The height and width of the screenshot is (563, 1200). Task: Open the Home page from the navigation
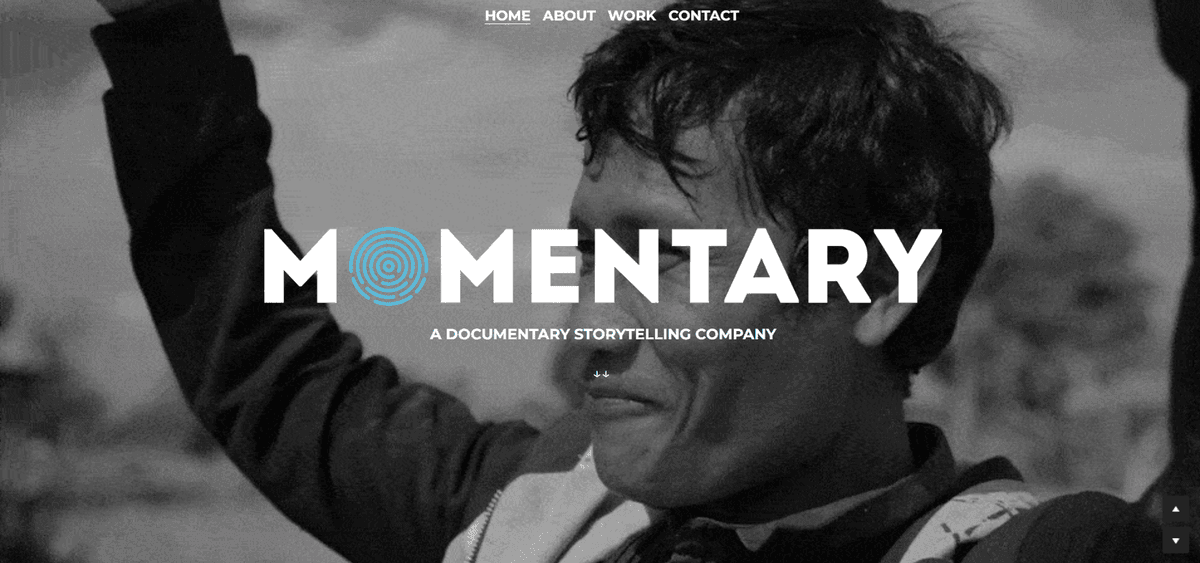point(508,15)
